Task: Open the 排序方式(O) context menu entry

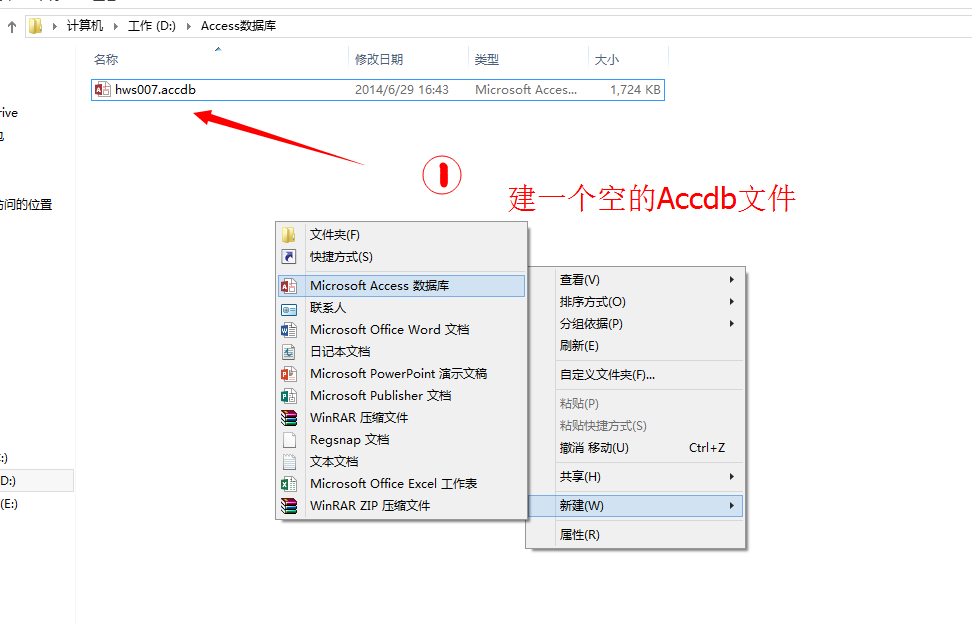Action: (x=635, y=302)
